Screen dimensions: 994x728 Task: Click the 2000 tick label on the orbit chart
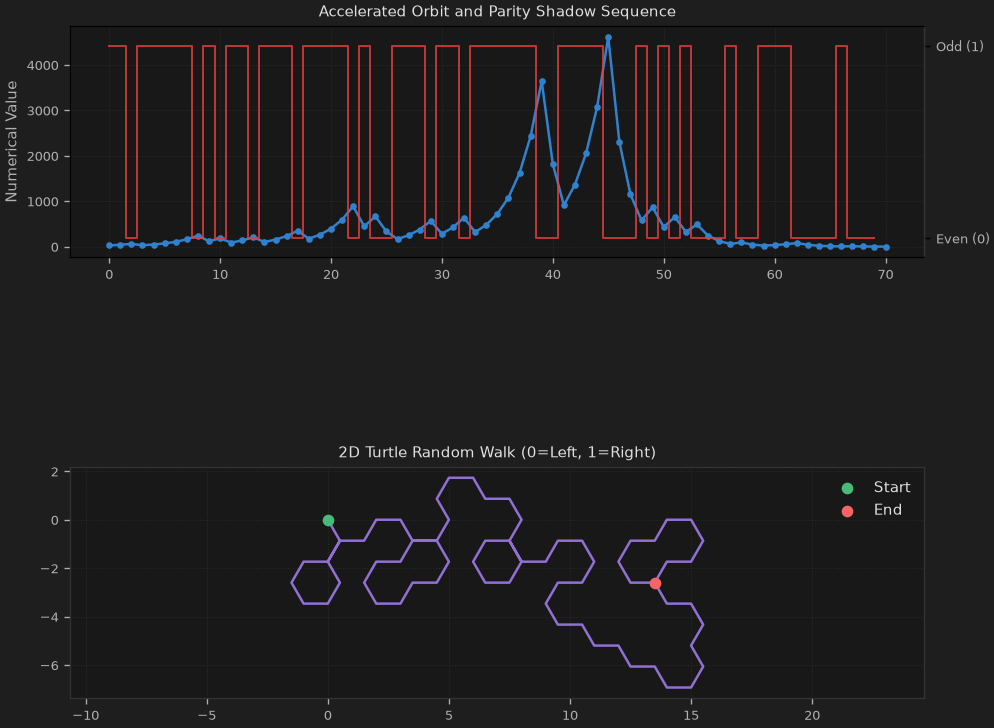(x=43, y=157)
